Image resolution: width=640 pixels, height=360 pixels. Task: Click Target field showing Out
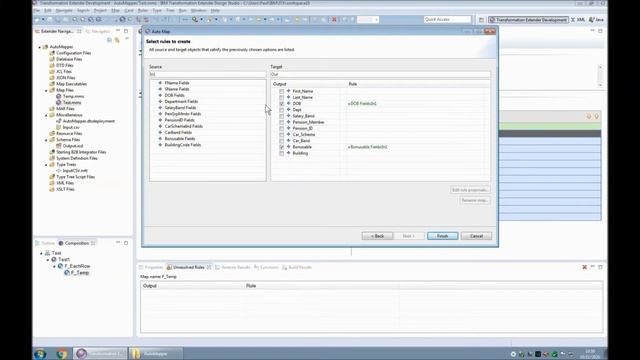(380, 74)
